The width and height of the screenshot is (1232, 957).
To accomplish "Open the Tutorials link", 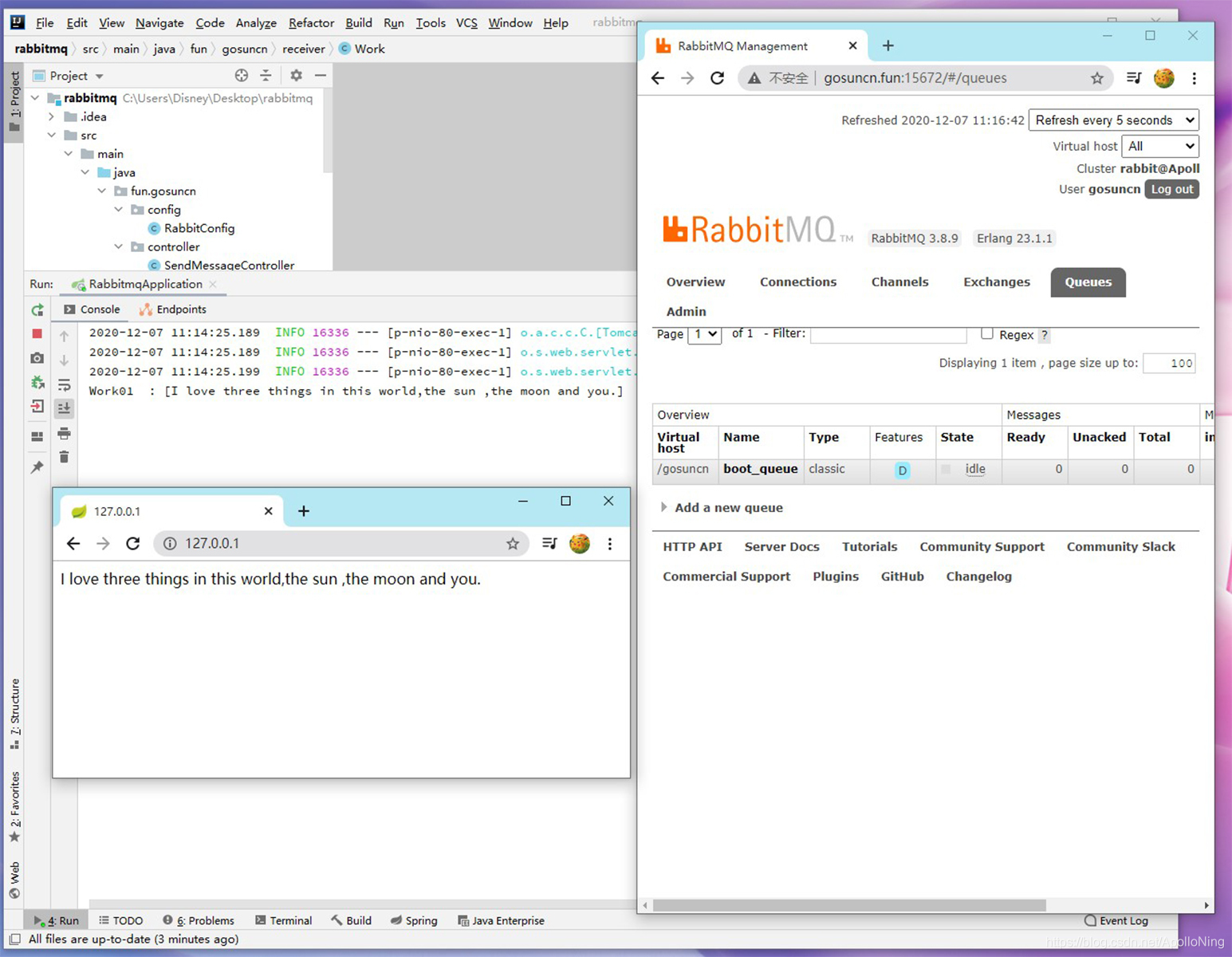I will (869, 546).
